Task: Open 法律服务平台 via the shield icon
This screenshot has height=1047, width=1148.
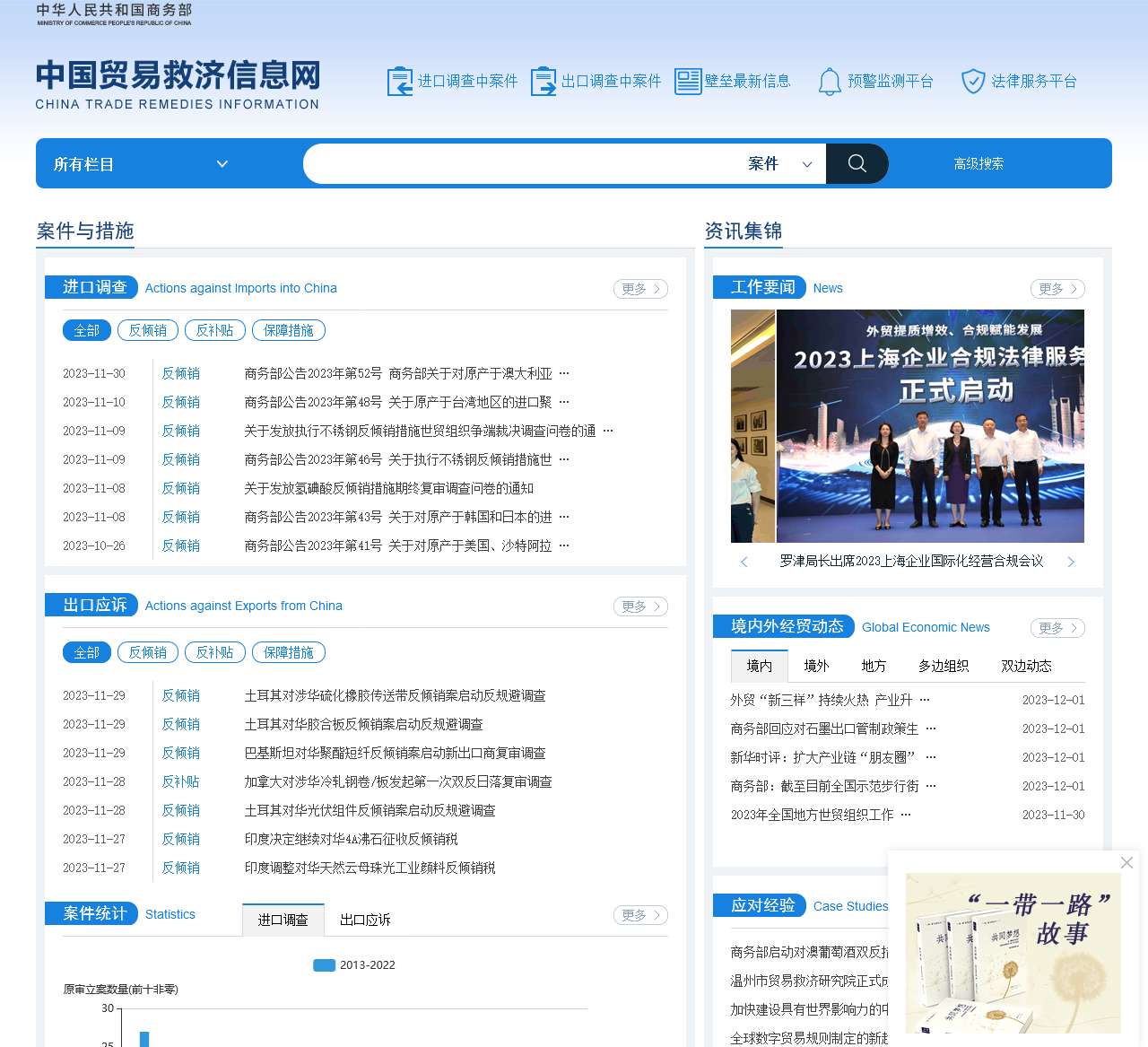Action: (974, 81)
